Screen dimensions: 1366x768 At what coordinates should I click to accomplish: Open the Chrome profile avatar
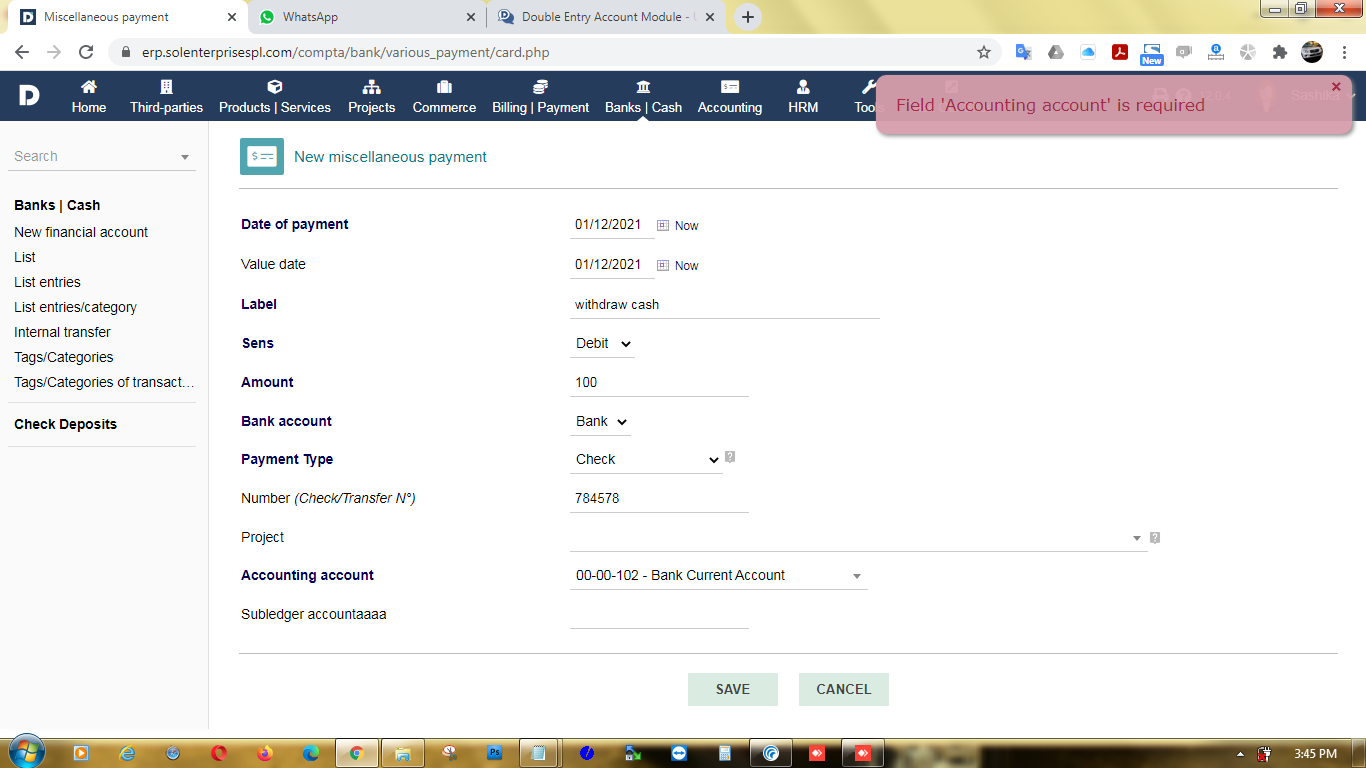[1312, 52]
